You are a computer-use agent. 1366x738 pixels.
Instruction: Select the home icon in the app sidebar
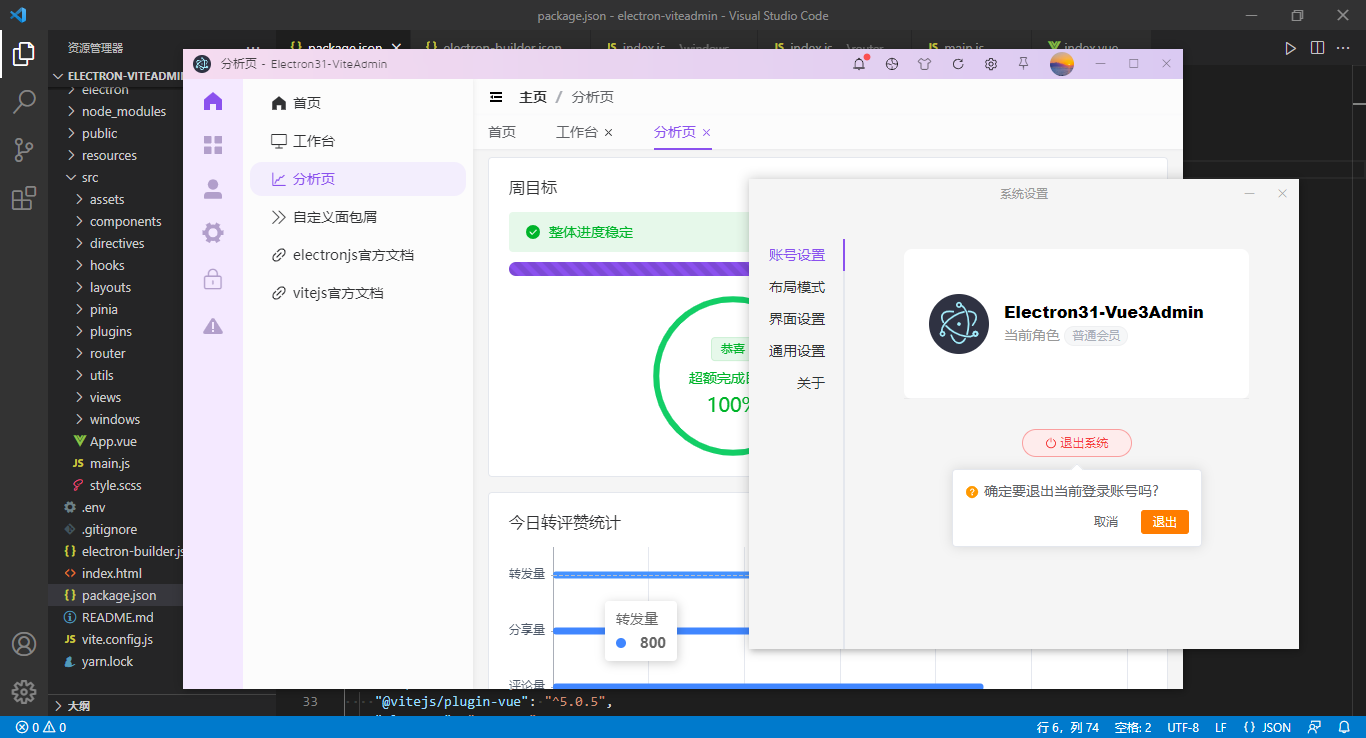point(212,100)
